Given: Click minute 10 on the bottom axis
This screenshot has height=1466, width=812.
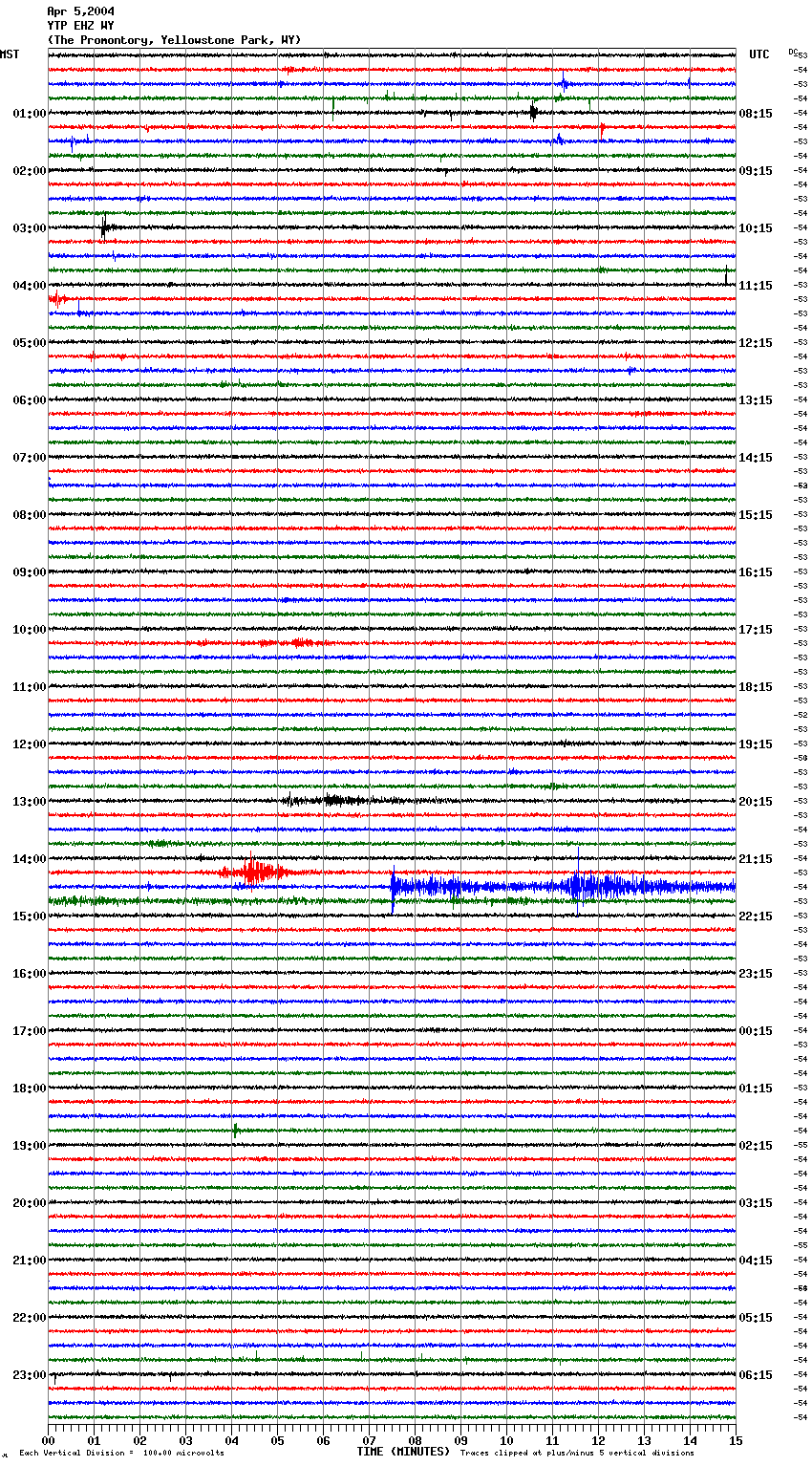Looking at the screenshot, I should [x=507, y=1439].
